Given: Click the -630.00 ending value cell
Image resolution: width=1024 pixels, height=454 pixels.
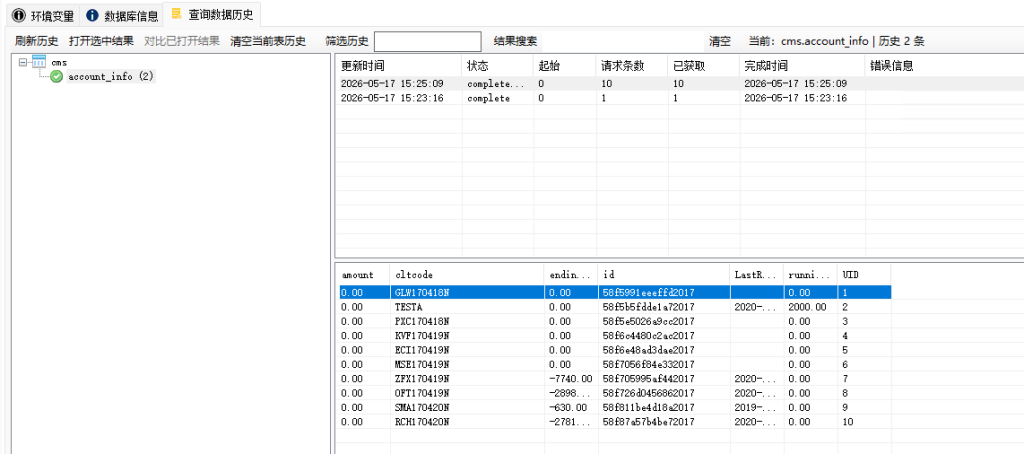Looking at the screenshot, I should pos(566,408).
